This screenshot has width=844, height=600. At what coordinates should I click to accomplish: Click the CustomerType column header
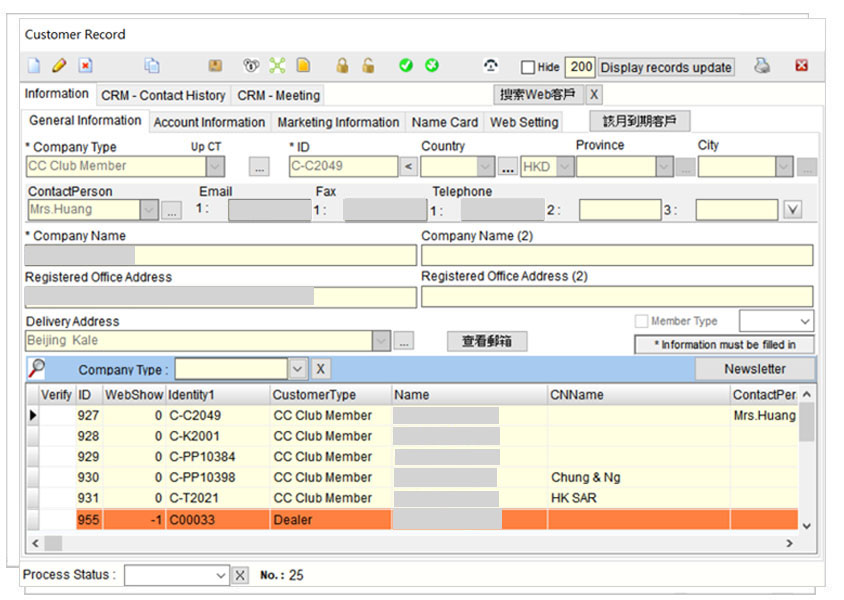click(x=330, y=395)
